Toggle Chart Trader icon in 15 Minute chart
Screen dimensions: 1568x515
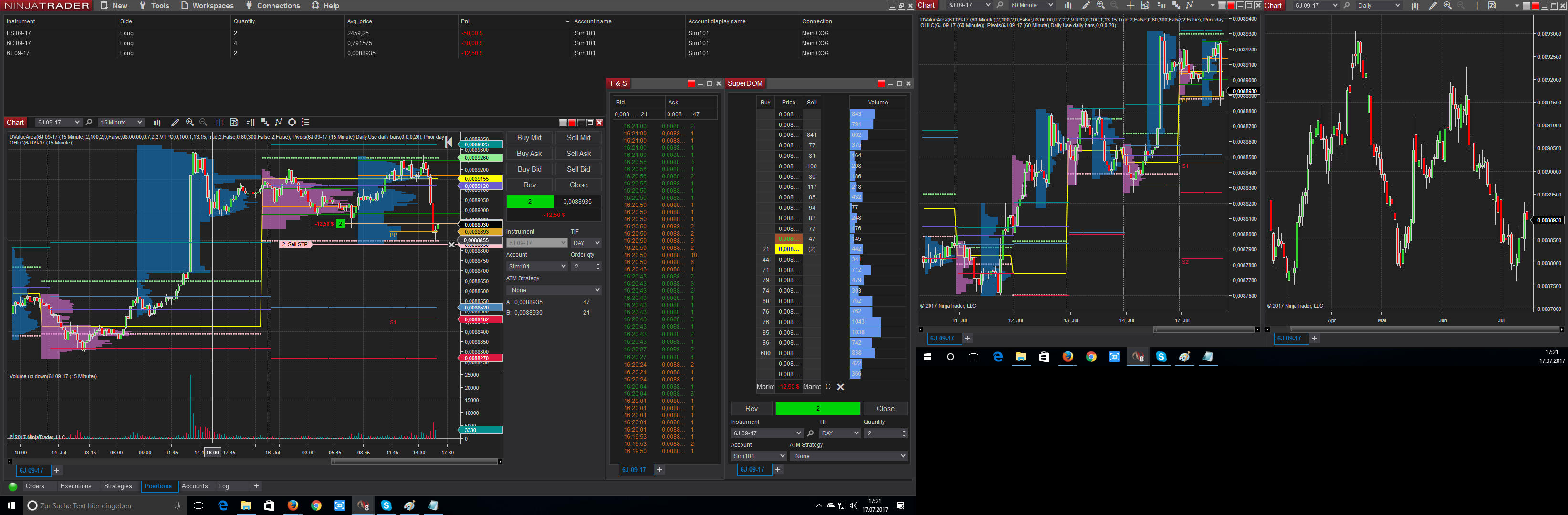tap(250, 122)
